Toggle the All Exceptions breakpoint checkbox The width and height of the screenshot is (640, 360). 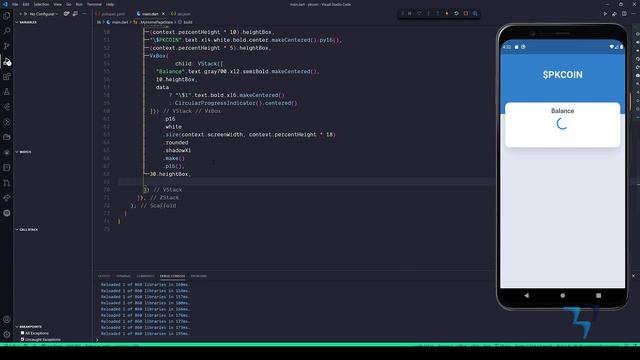[22, 333]
